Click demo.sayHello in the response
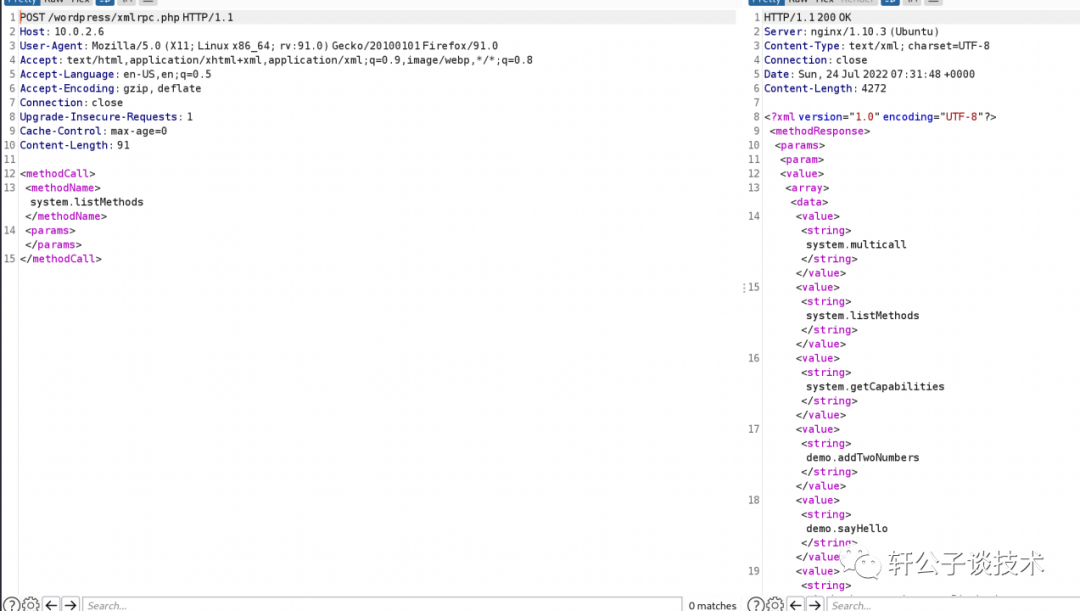This screenshot has height=611, width=1080. tap(847, 528)
